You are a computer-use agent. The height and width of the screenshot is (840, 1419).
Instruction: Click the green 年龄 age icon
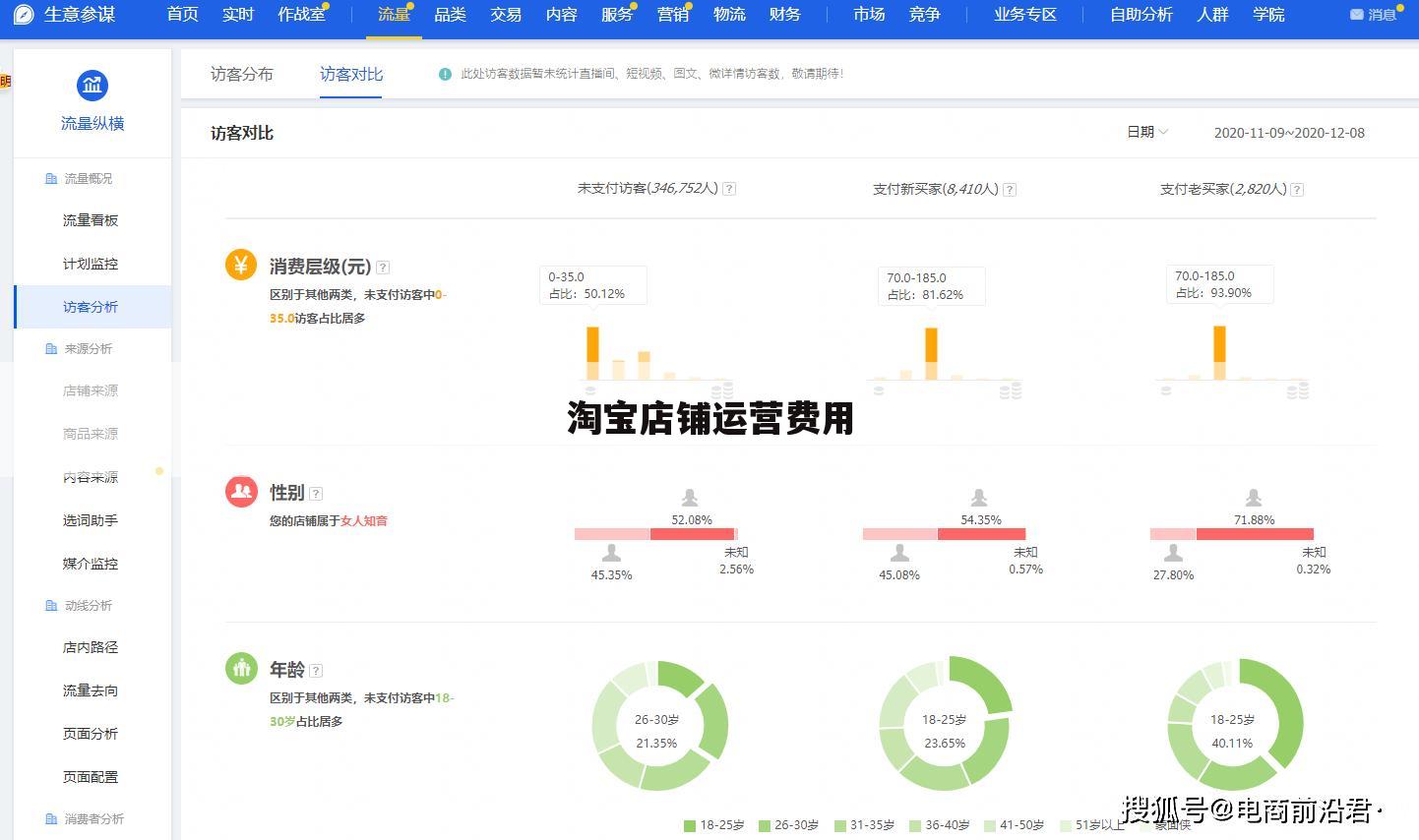pyautogui.click(x=241, y=667)
